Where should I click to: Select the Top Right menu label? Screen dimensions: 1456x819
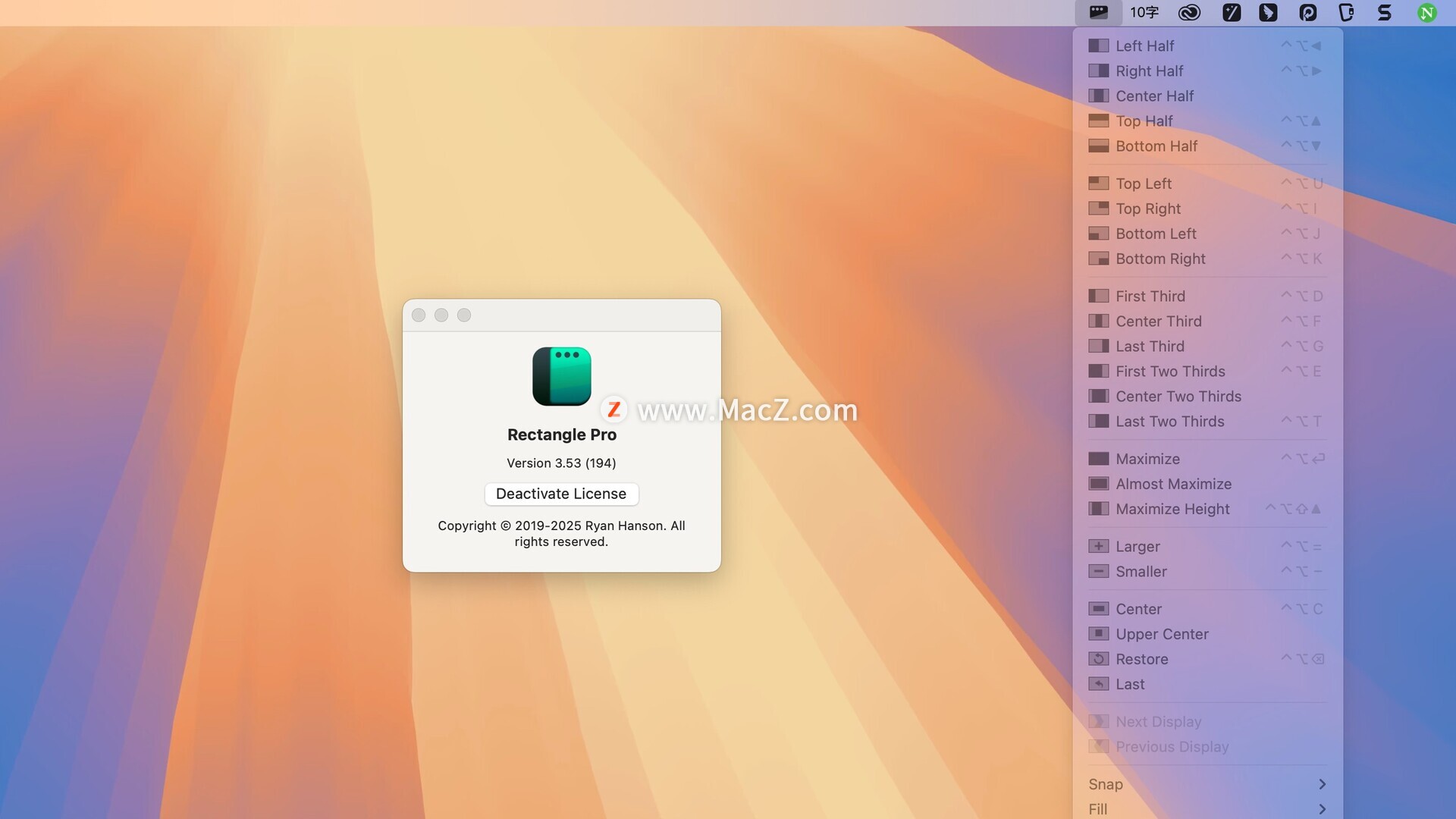[x=1148, y=209]
